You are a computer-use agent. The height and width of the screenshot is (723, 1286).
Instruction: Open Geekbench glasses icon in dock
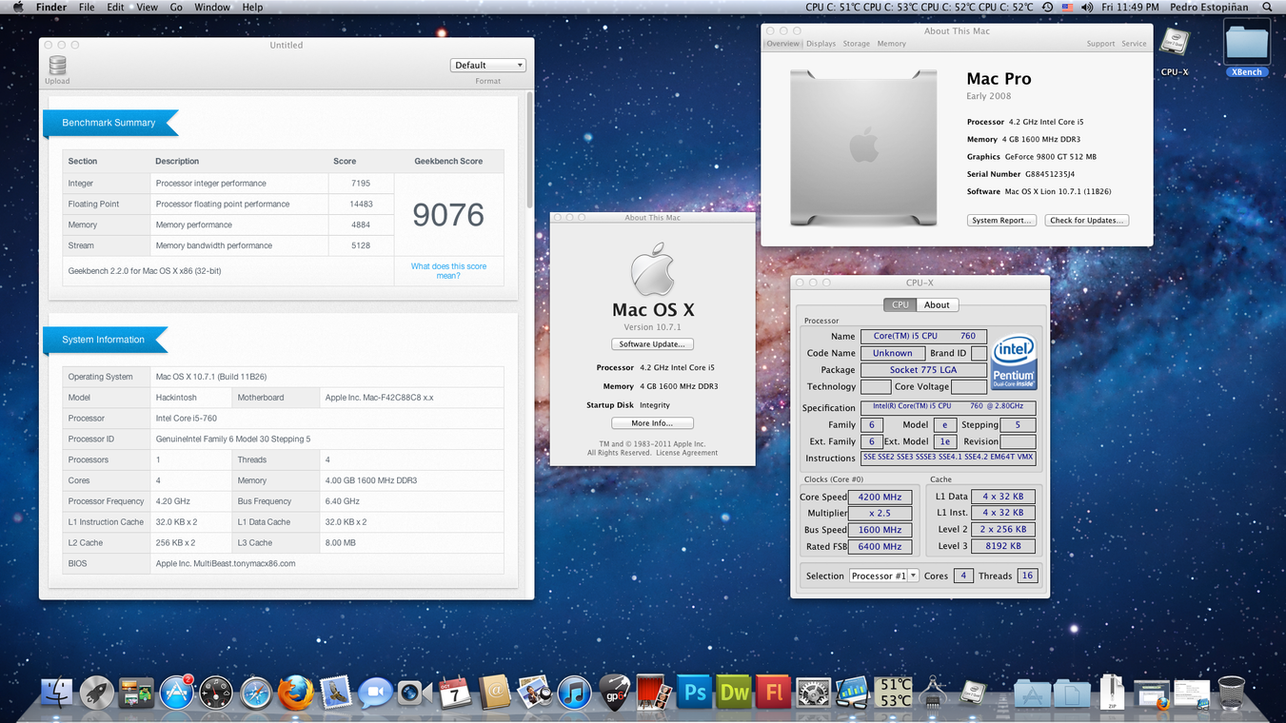852,692
